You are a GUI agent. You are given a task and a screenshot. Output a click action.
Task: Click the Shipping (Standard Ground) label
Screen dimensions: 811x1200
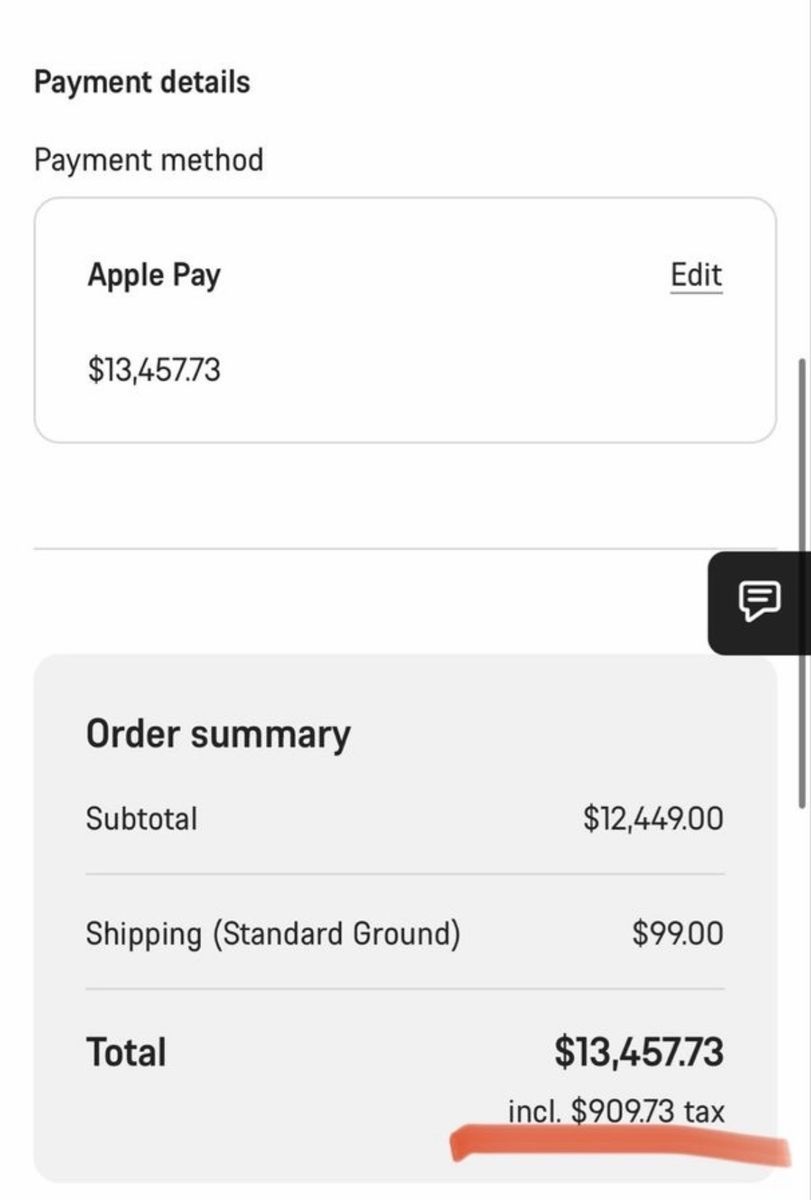coord(273,934)
